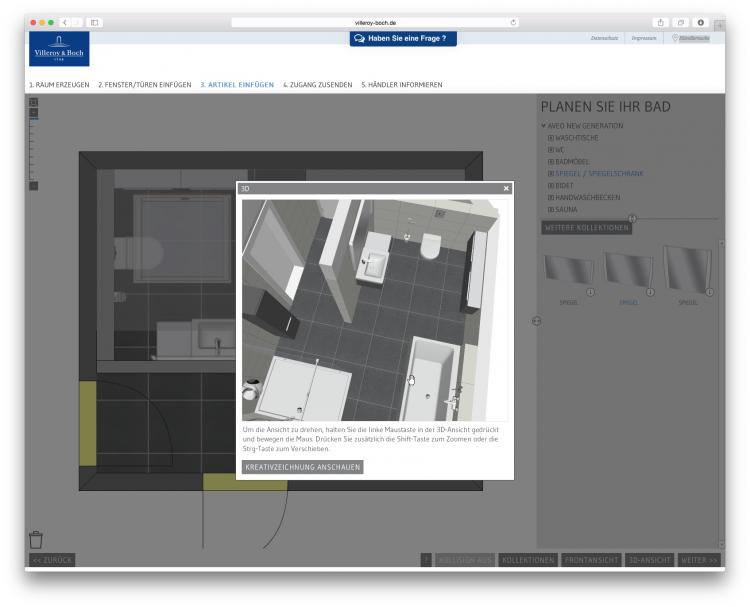This screenshot has height=607, width=750.
Task: Click the panel collapse arrows icon
Action: point(536,321)
